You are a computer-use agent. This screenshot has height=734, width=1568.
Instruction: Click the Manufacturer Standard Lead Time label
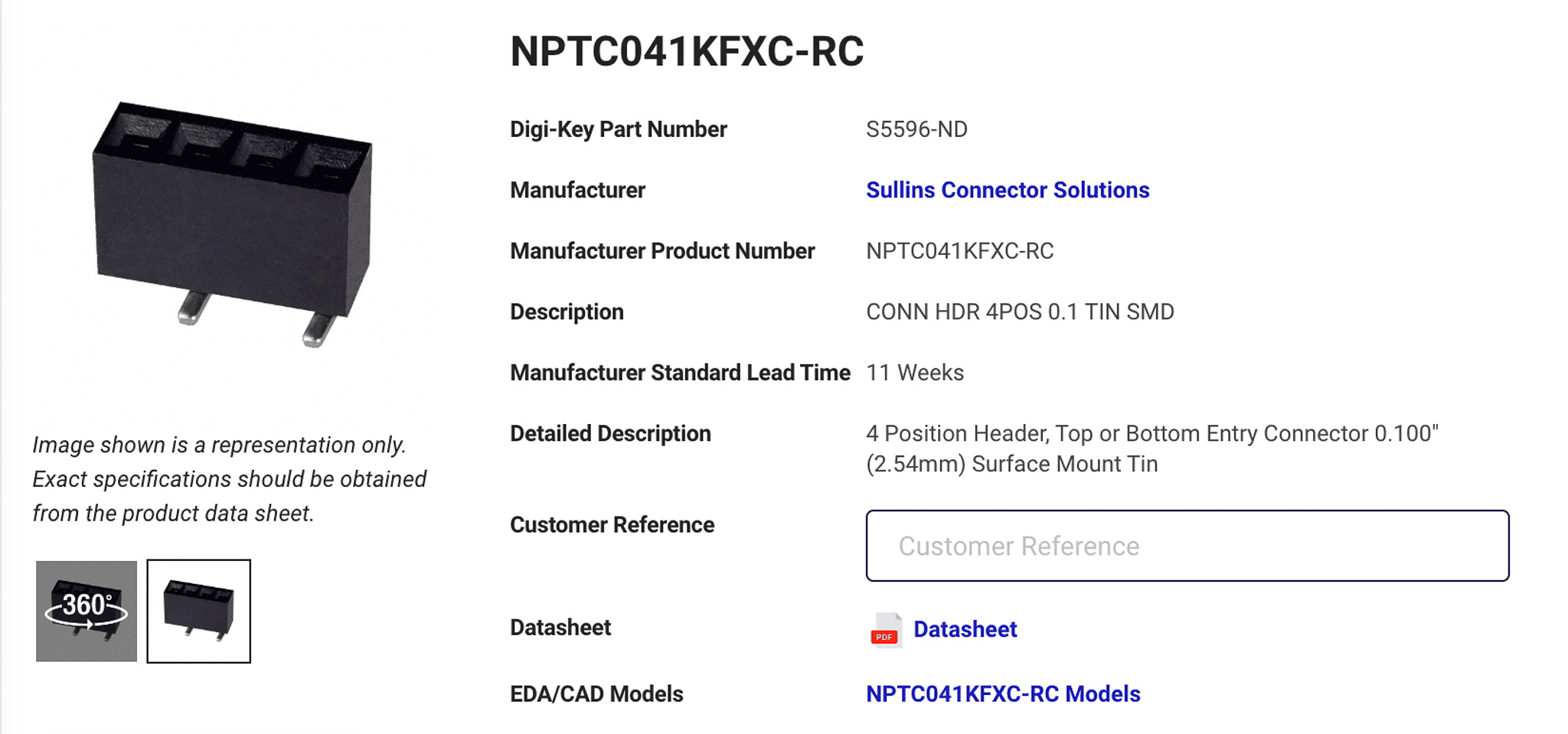pos(680,373)
